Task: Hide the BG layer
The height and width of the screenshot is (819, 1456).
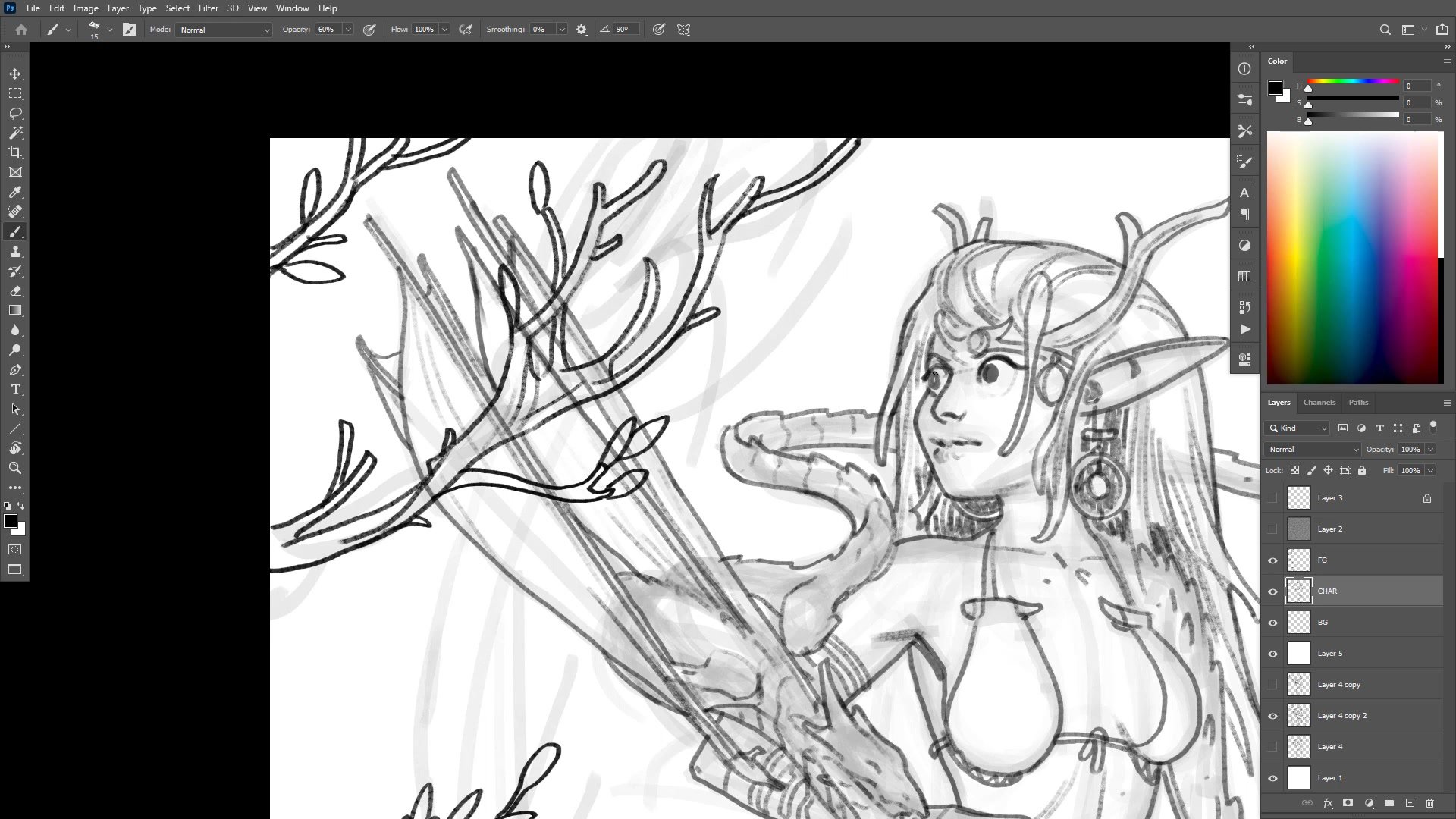Action: coord(1272,623)
